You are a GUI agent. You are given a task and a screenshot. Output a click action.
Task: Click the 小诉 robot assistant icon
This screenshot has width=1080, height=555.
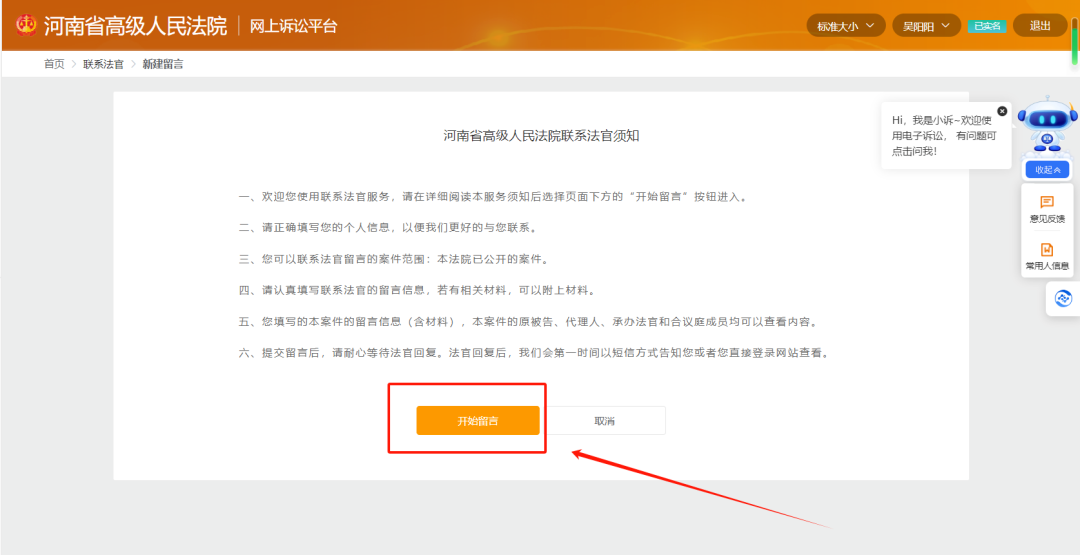tap(1047, 125)
